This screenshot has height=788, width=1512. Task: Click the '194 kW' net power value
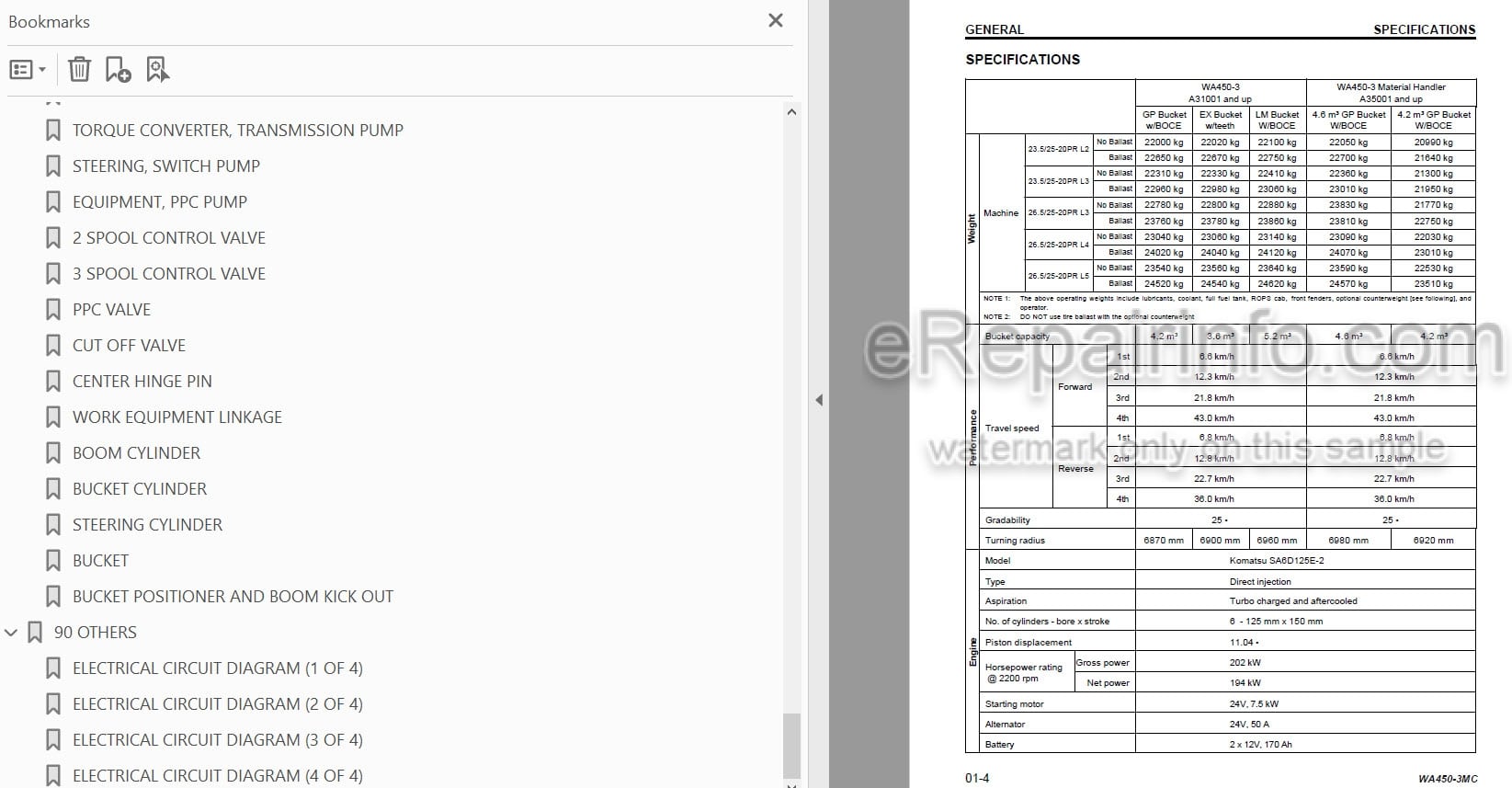pyautogui.click(x=1245, y=683)
